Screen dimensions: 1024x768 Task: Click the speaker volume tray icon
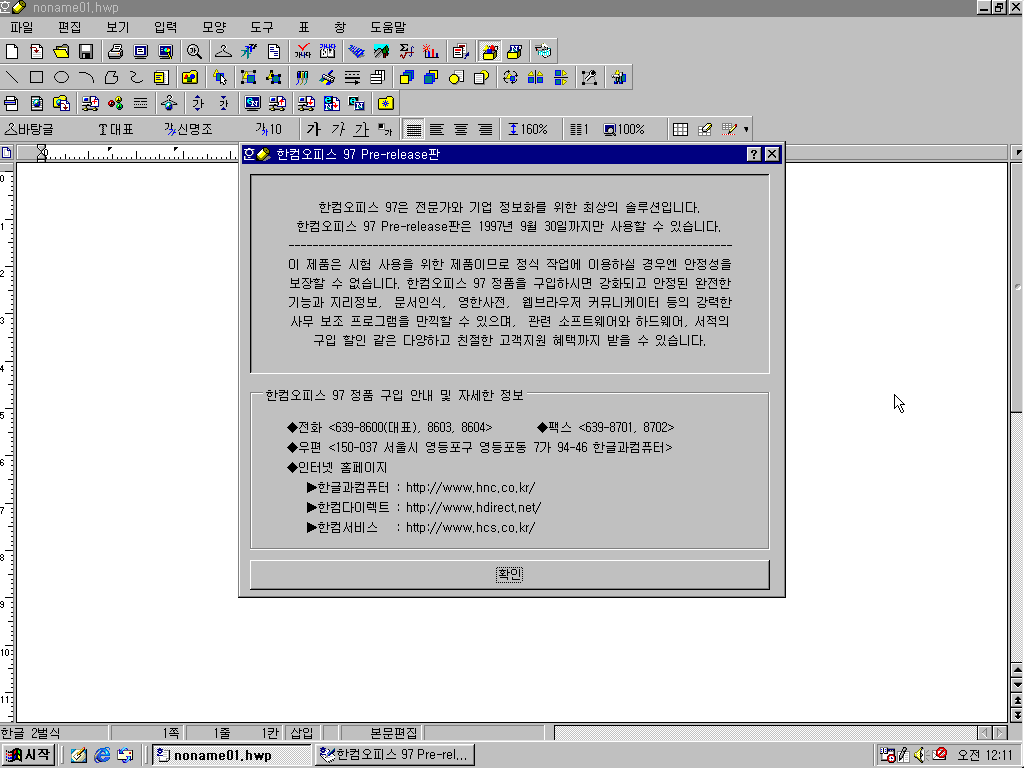click(921, 755)
